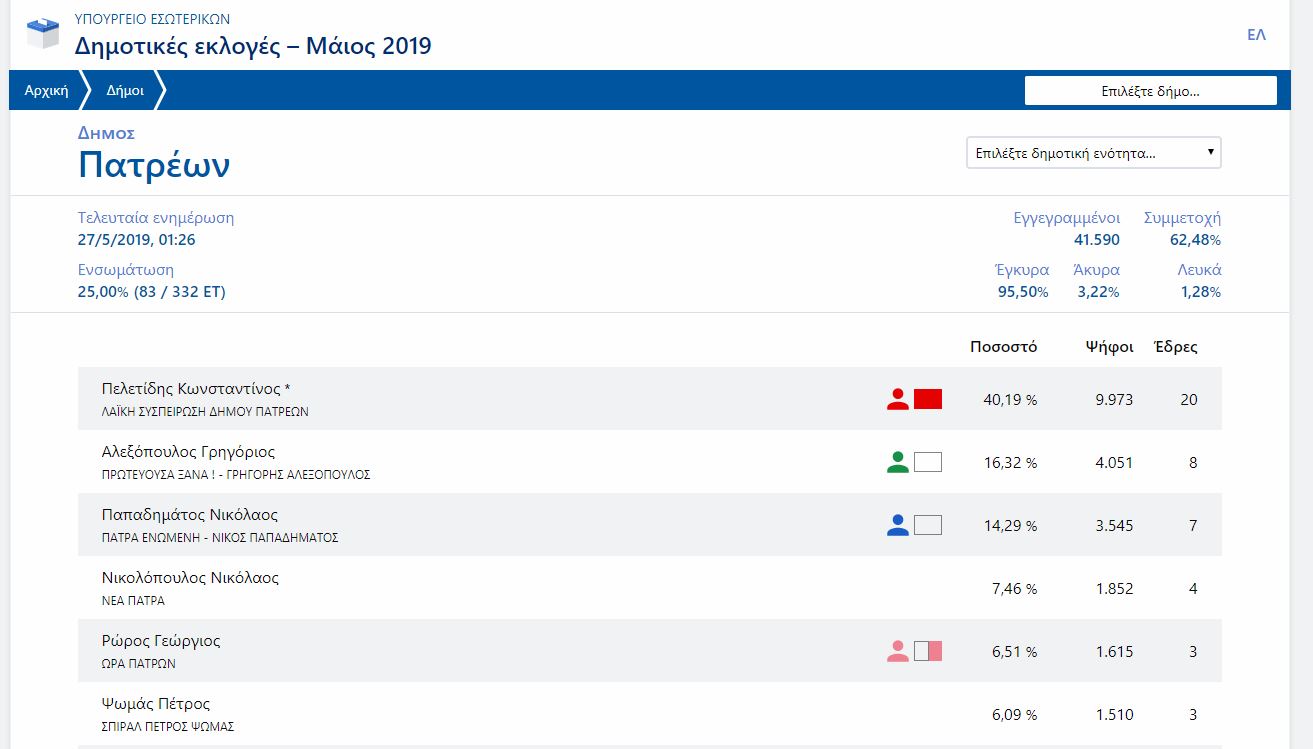Click the Έδρες column header

click(x=1175, y=347)
